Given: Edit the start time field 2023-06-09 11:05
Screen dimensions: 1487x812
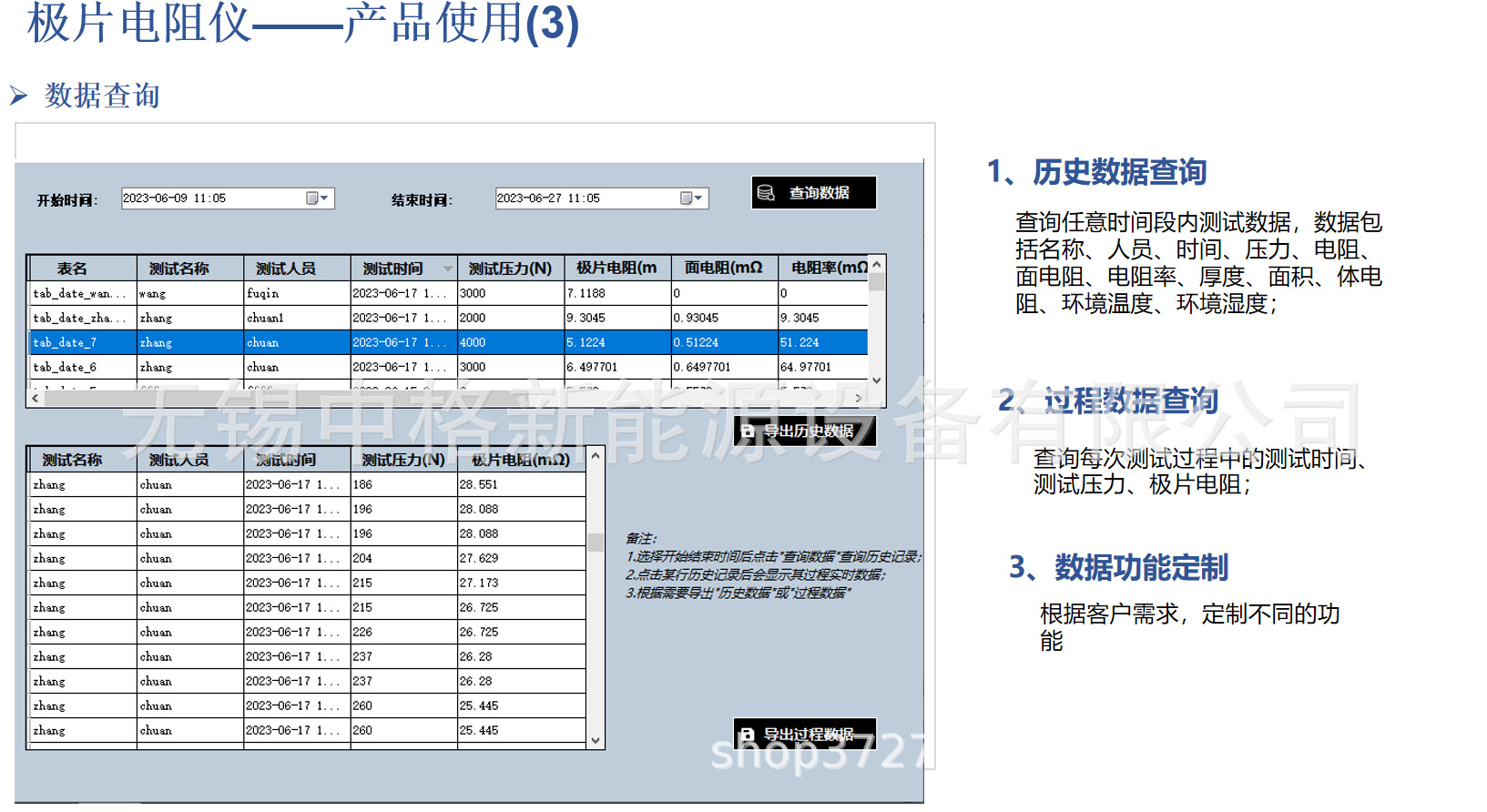Looking at the screenshot, I should coord(228,198).
